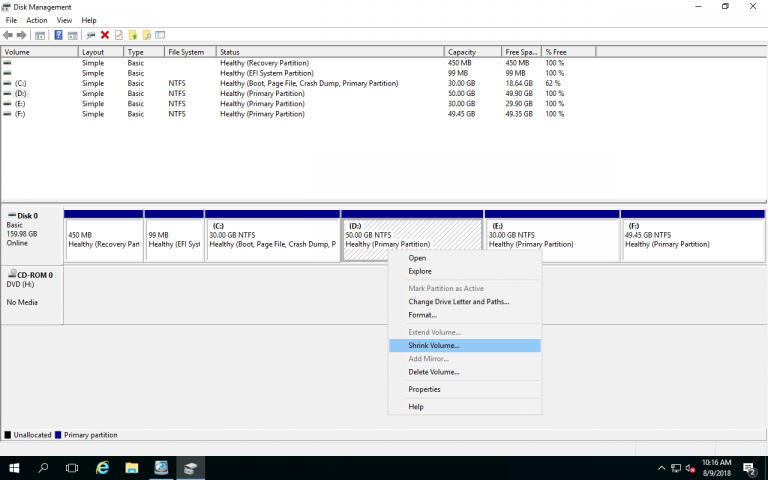Screen dimensions: 768x480
Task: Choose Explore in the context menu
Action: click(465, 271)
